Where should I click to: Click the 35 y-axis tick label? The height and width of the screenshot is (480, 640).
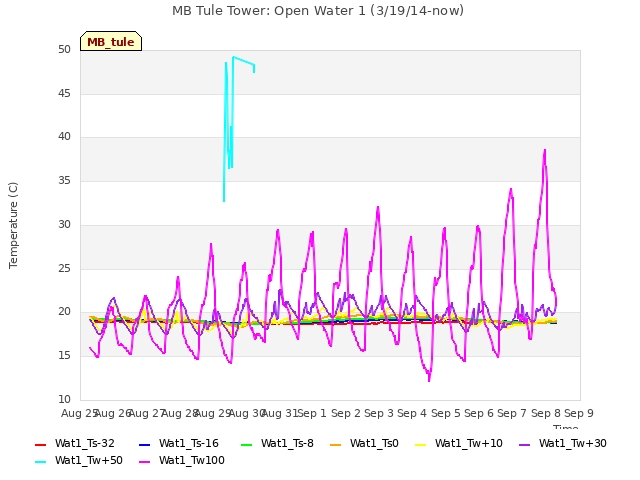64,180
